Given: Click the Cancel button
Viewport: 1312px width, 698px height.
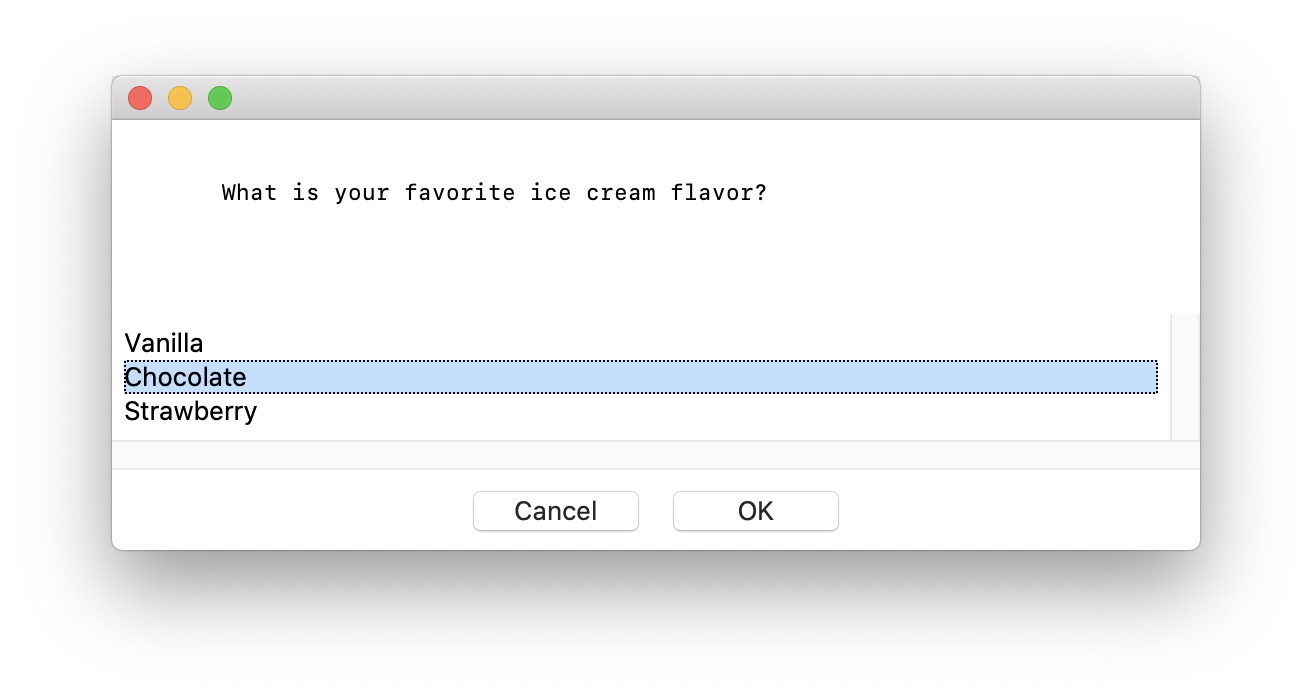Looking at the screenshot, I should 555,511.
